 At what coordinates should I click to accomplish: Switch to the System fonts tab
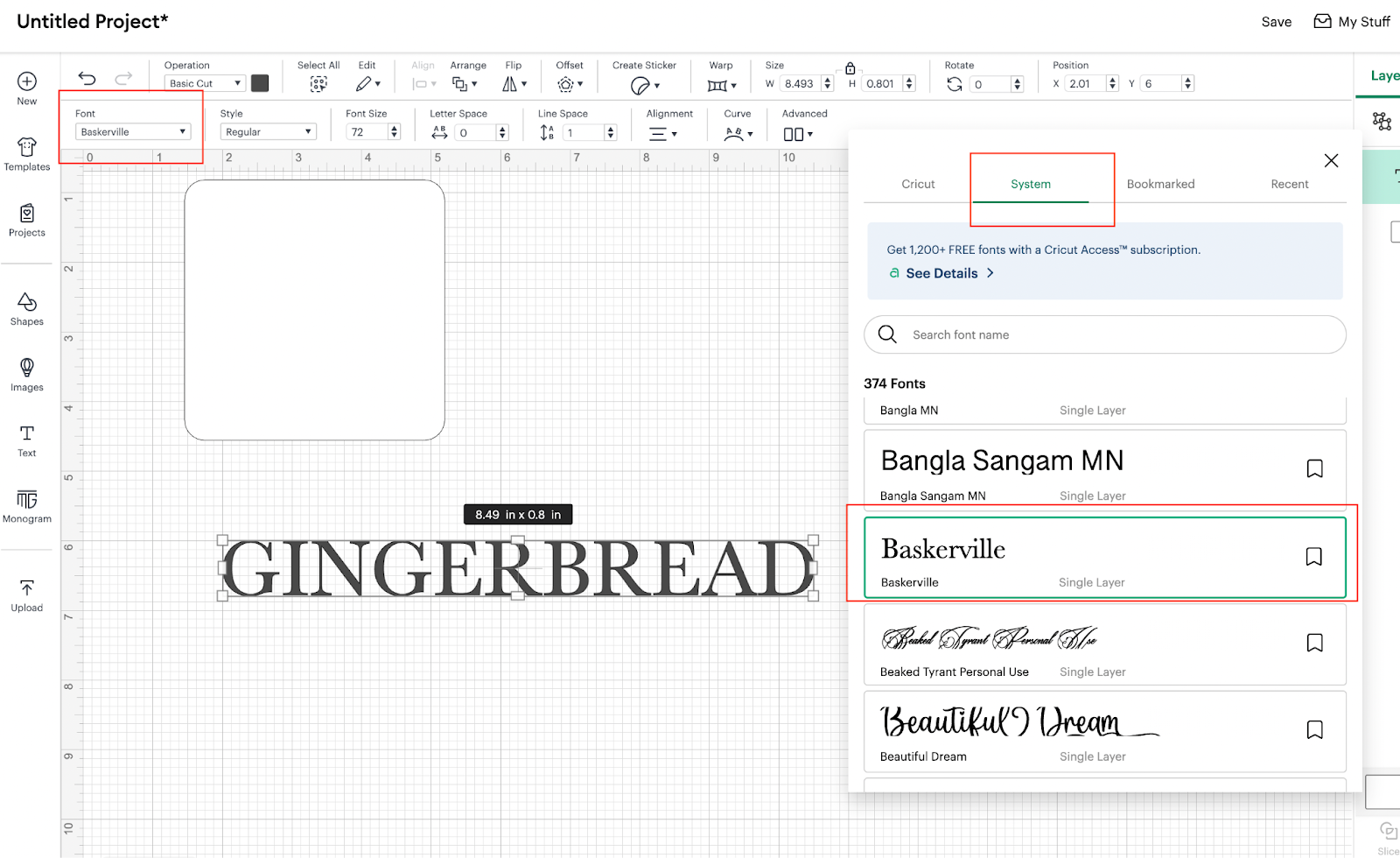tap(1031, 184)
